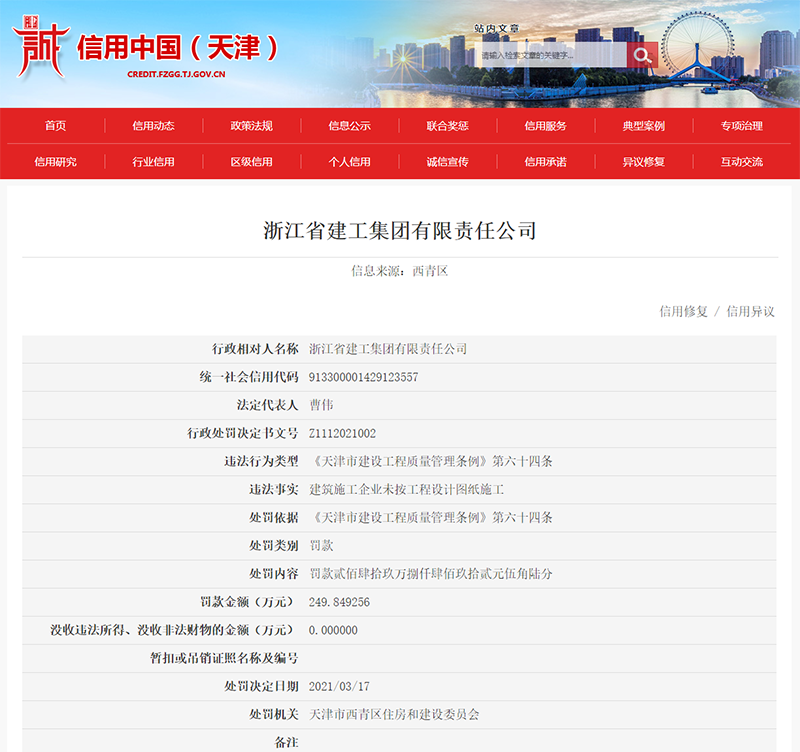The image size is (800, 752).
Task: Open 专项治理 menu item
Action: click(x=741, y=126)
